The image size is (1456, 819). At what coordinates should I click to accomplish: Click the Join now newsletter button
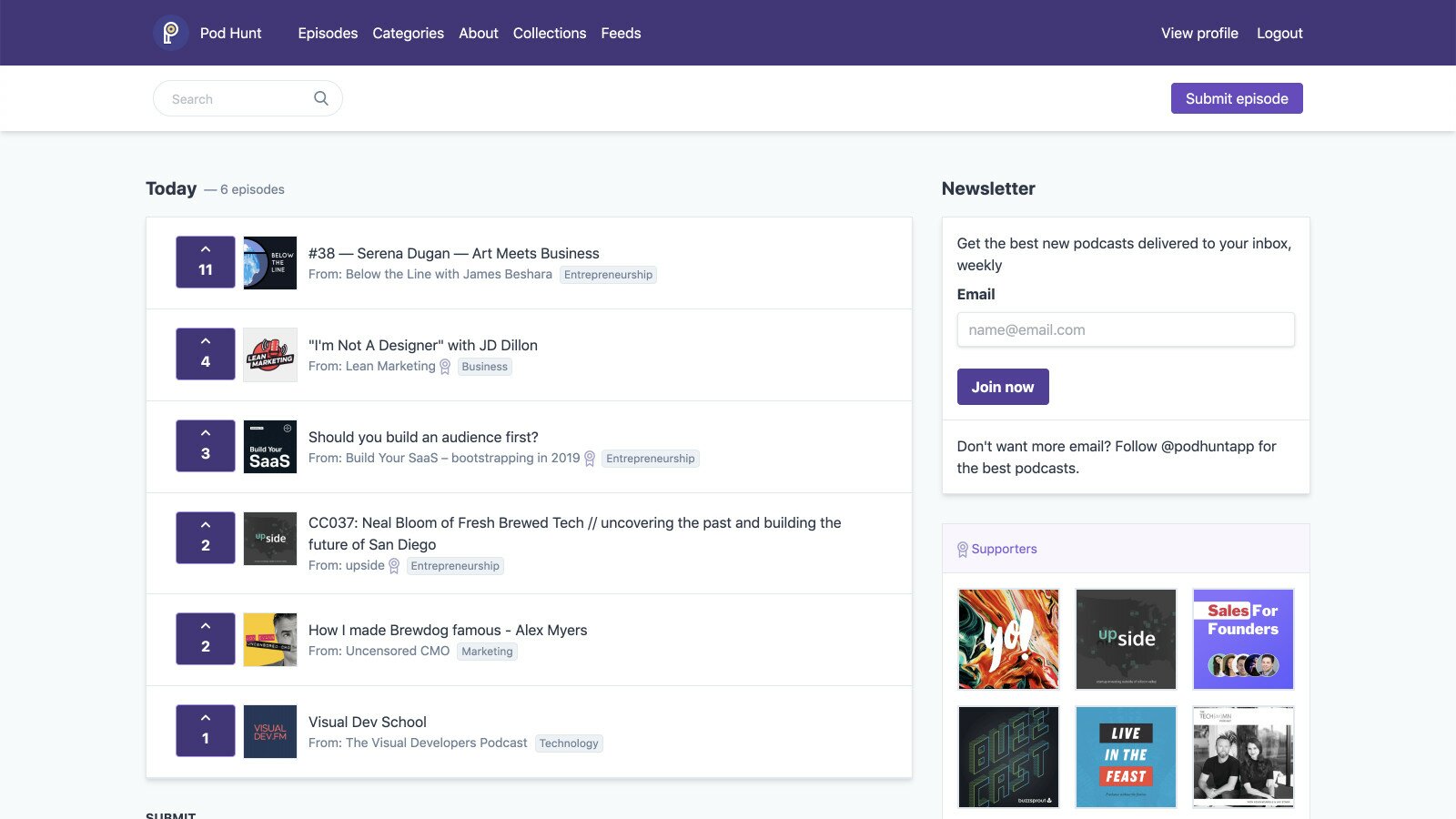point(1002,387)
